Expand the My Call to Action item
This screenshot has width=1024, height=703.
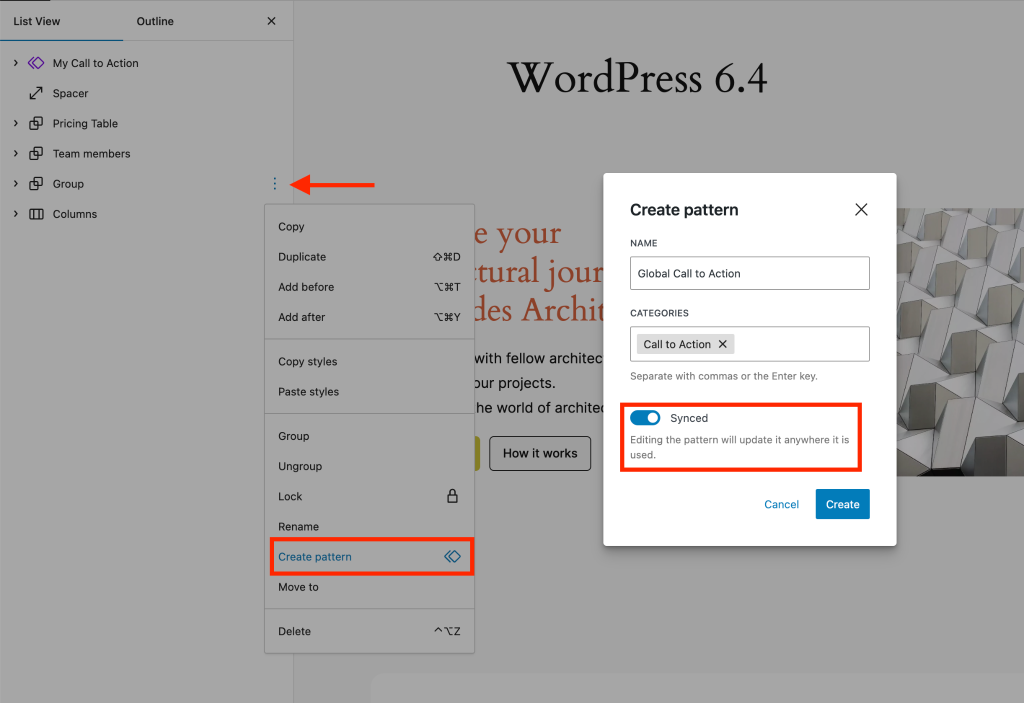[x=16, y=63]
